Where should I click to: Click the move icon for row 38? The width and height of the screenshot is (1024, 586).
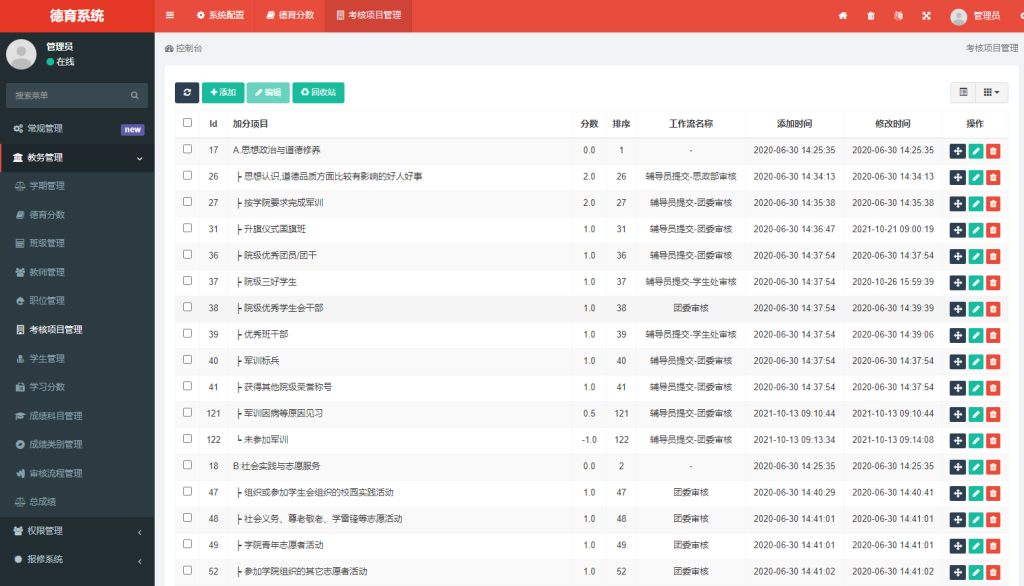coord(957,309)
